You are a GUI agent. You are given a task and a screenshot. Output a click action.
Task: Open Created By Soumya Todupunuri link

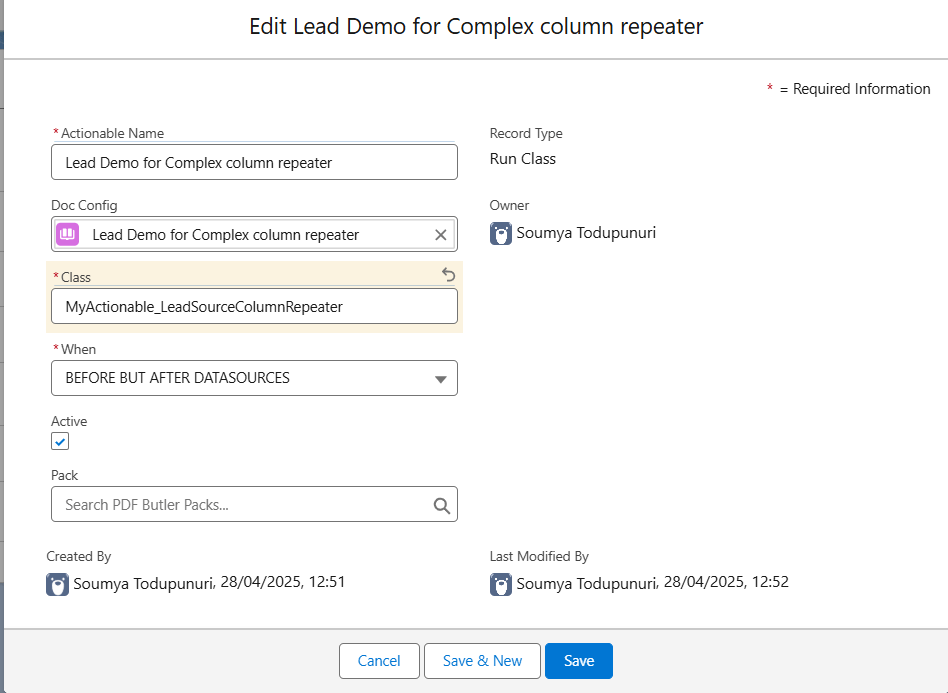pos(143,584)
